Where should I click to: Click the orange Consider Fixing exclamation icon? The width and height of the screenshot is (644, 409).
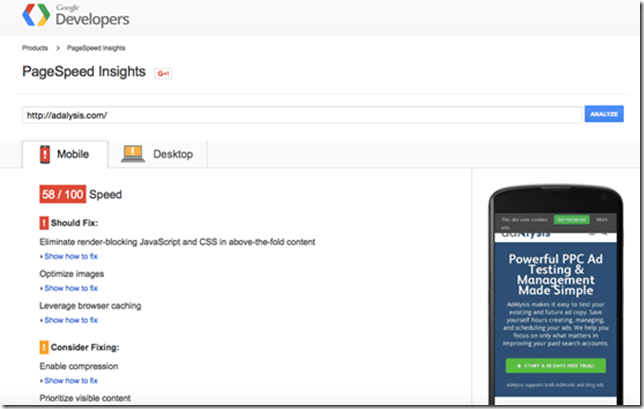44,347
